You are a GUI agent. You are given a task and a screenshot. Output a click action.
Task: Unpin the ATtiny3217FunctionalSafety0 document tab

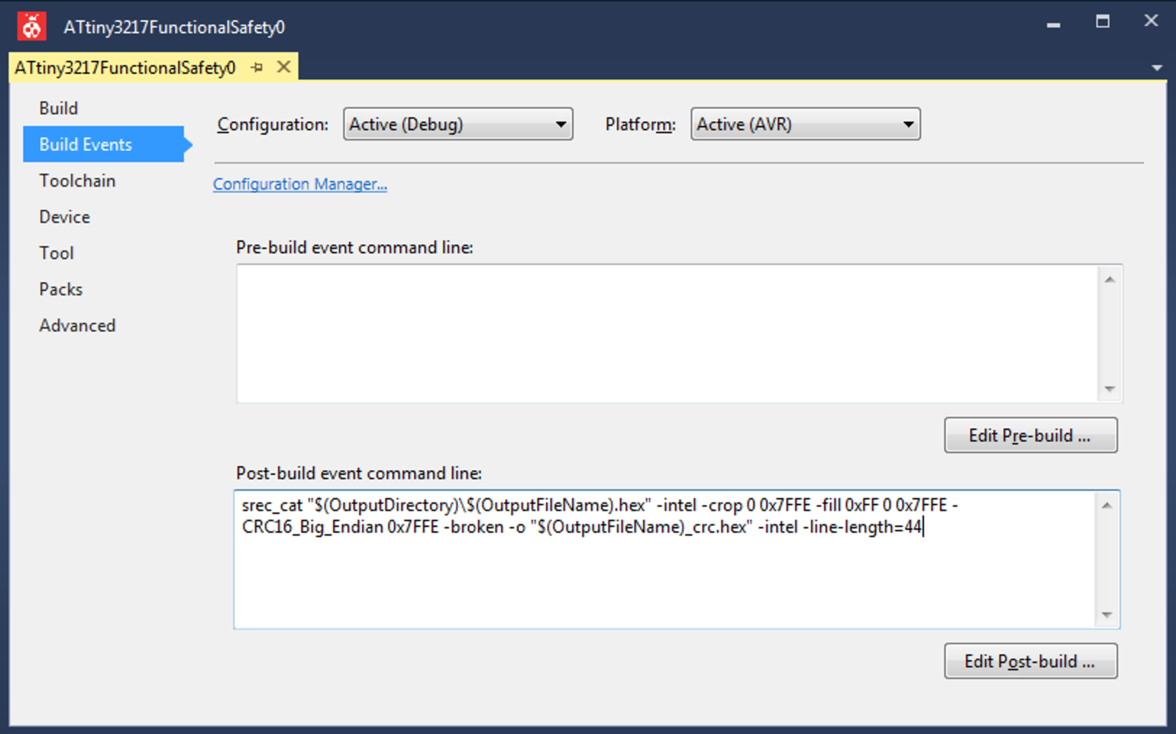[x=257, y=67]
